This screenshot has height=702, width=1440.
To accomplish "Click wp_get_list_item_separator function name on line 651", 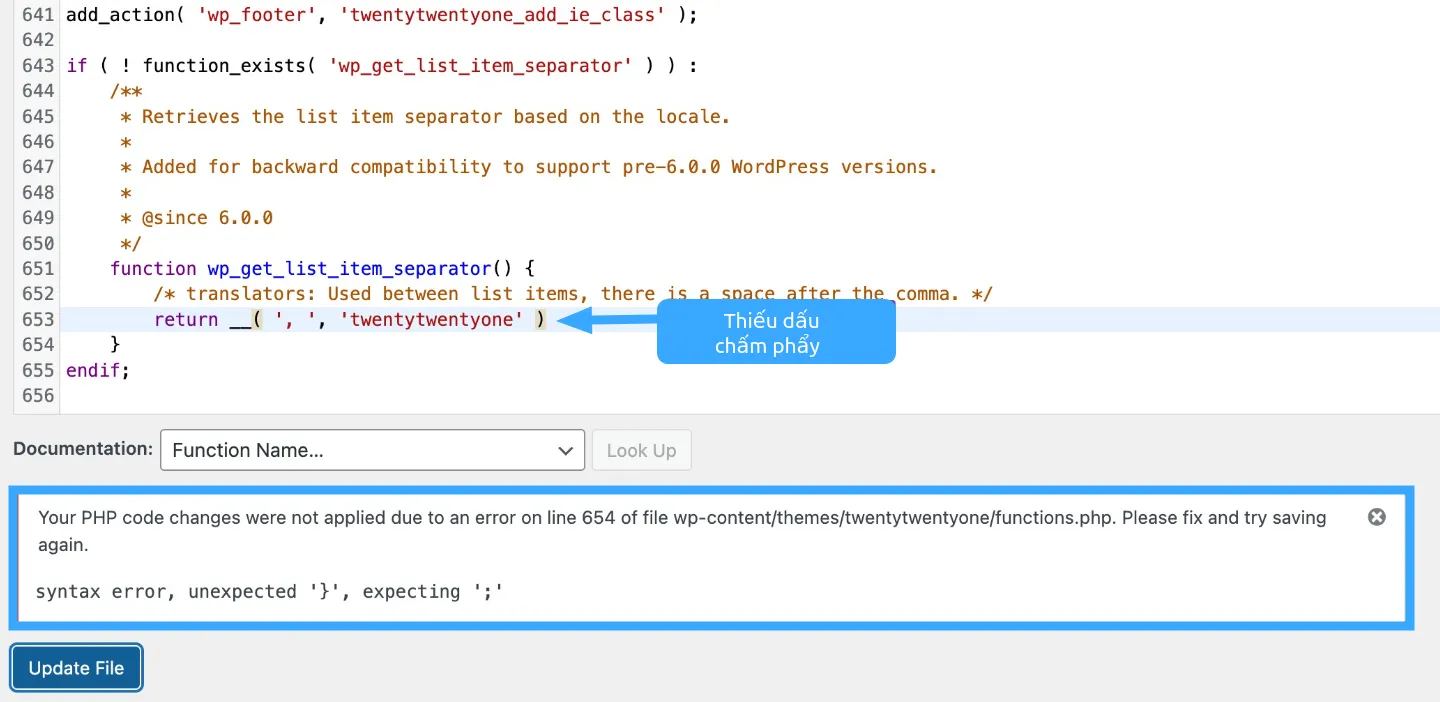I will coord(348,269).
